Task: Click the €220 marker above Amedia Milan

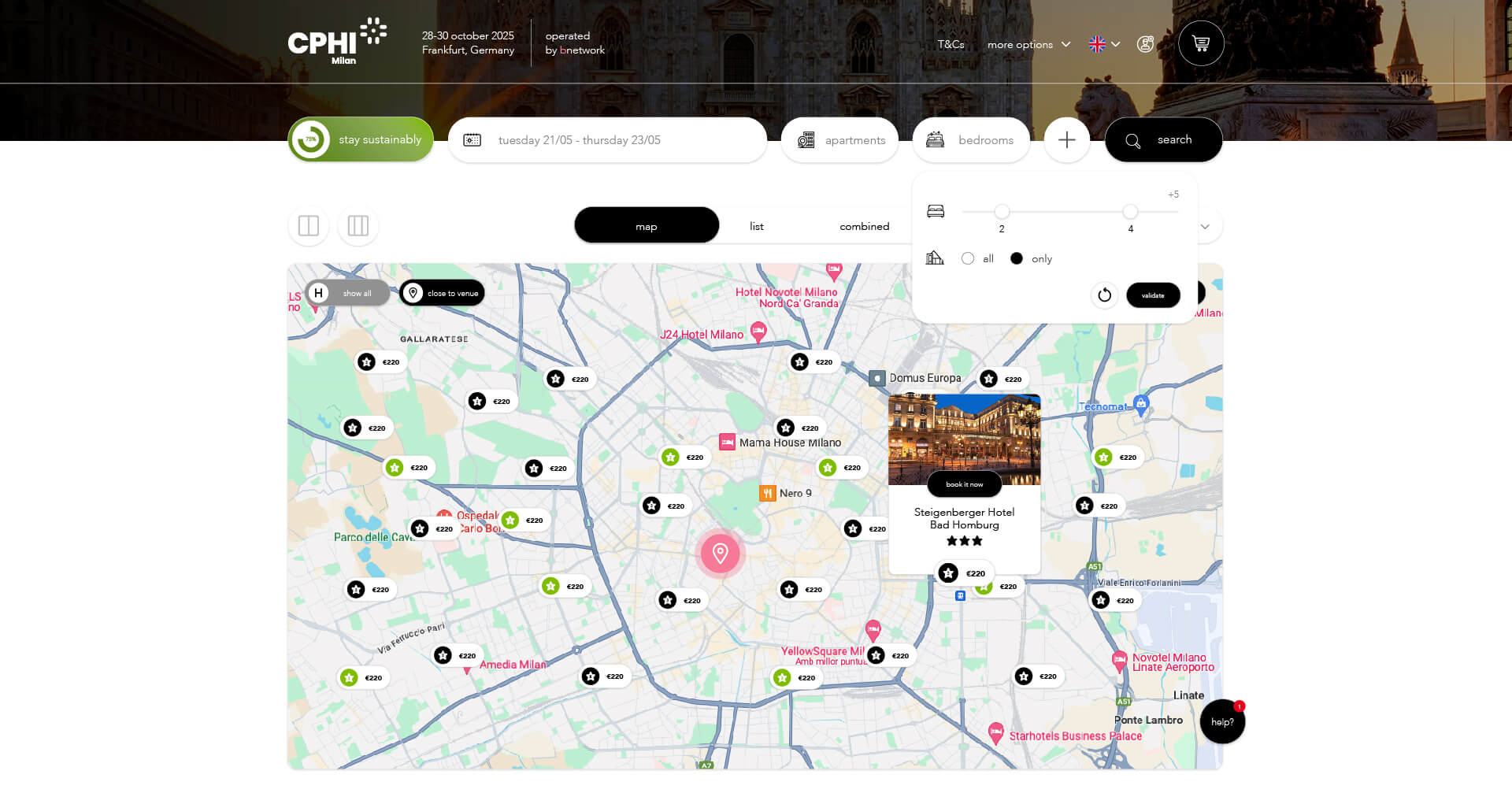Action: pos(457,656)
